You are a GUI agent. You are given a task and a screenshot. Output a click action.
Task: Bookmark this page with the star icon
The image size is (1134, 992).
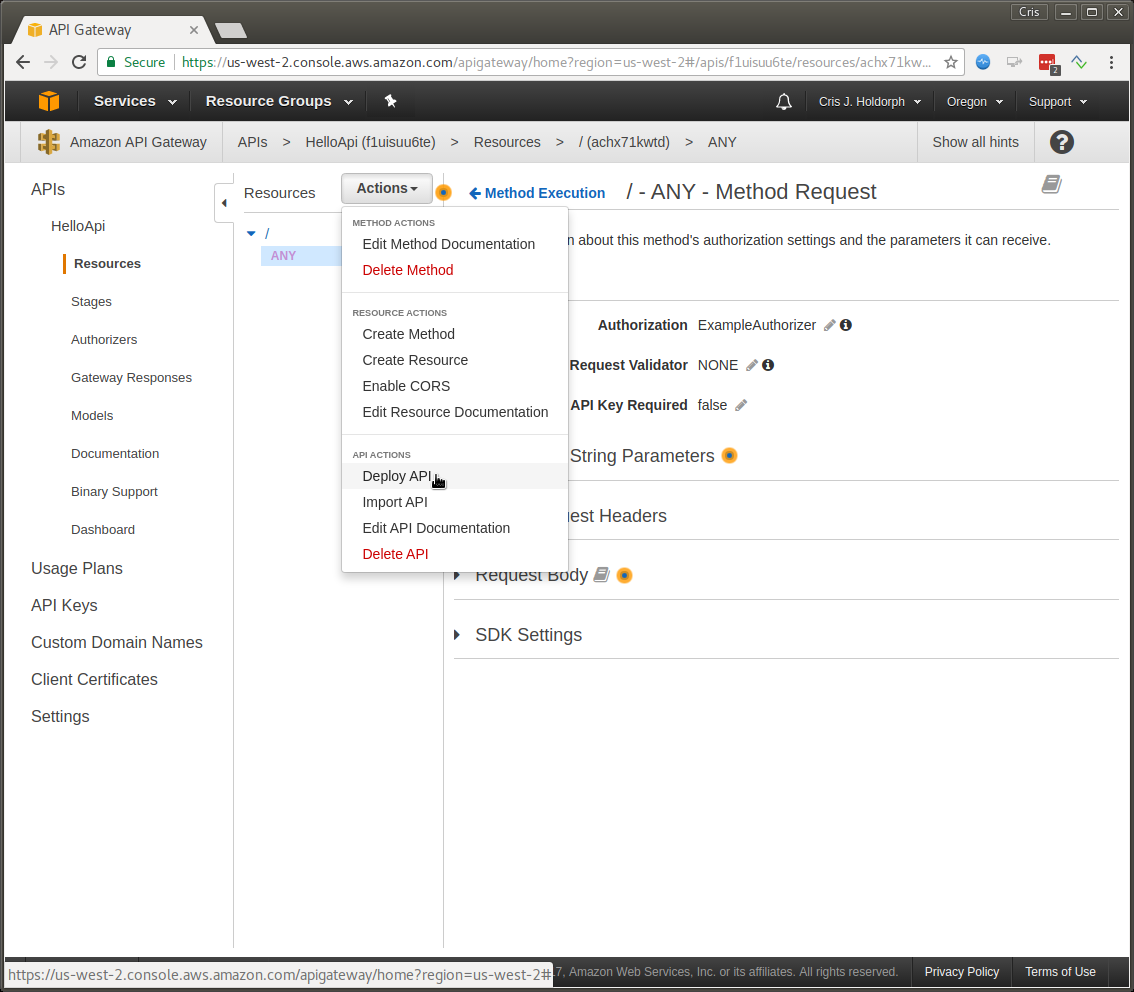[x=950, y=62]
